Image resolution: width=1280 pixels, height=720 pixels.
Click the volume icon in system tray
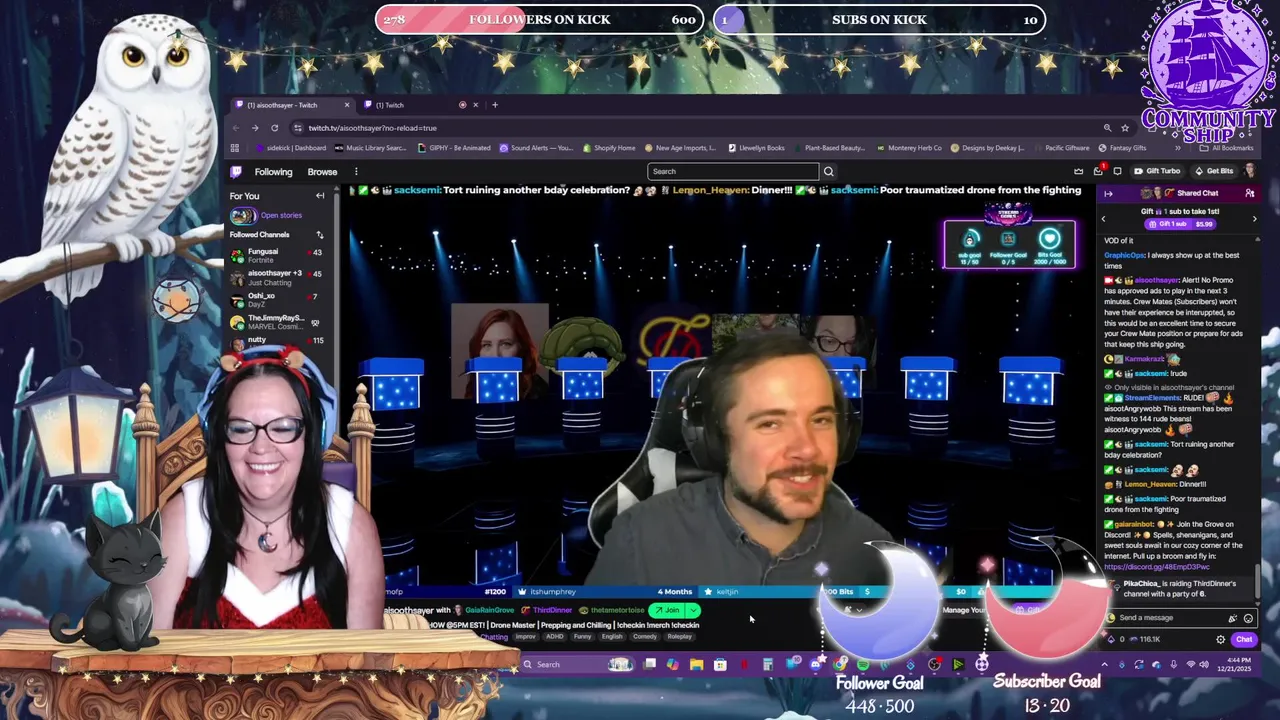tap(1205, 664)
